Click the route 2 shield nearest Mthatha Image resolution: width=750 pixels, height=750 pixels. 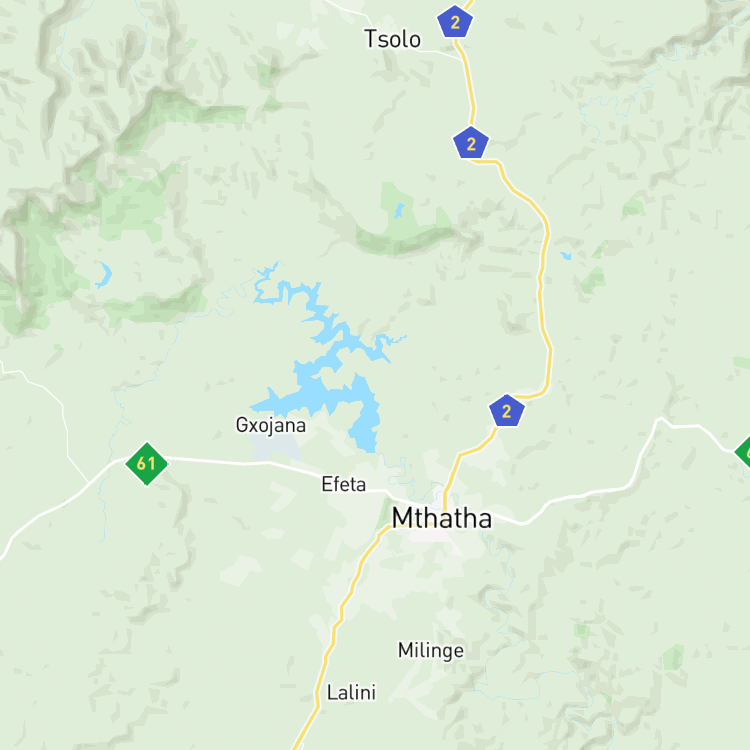[x=507, y=410]
